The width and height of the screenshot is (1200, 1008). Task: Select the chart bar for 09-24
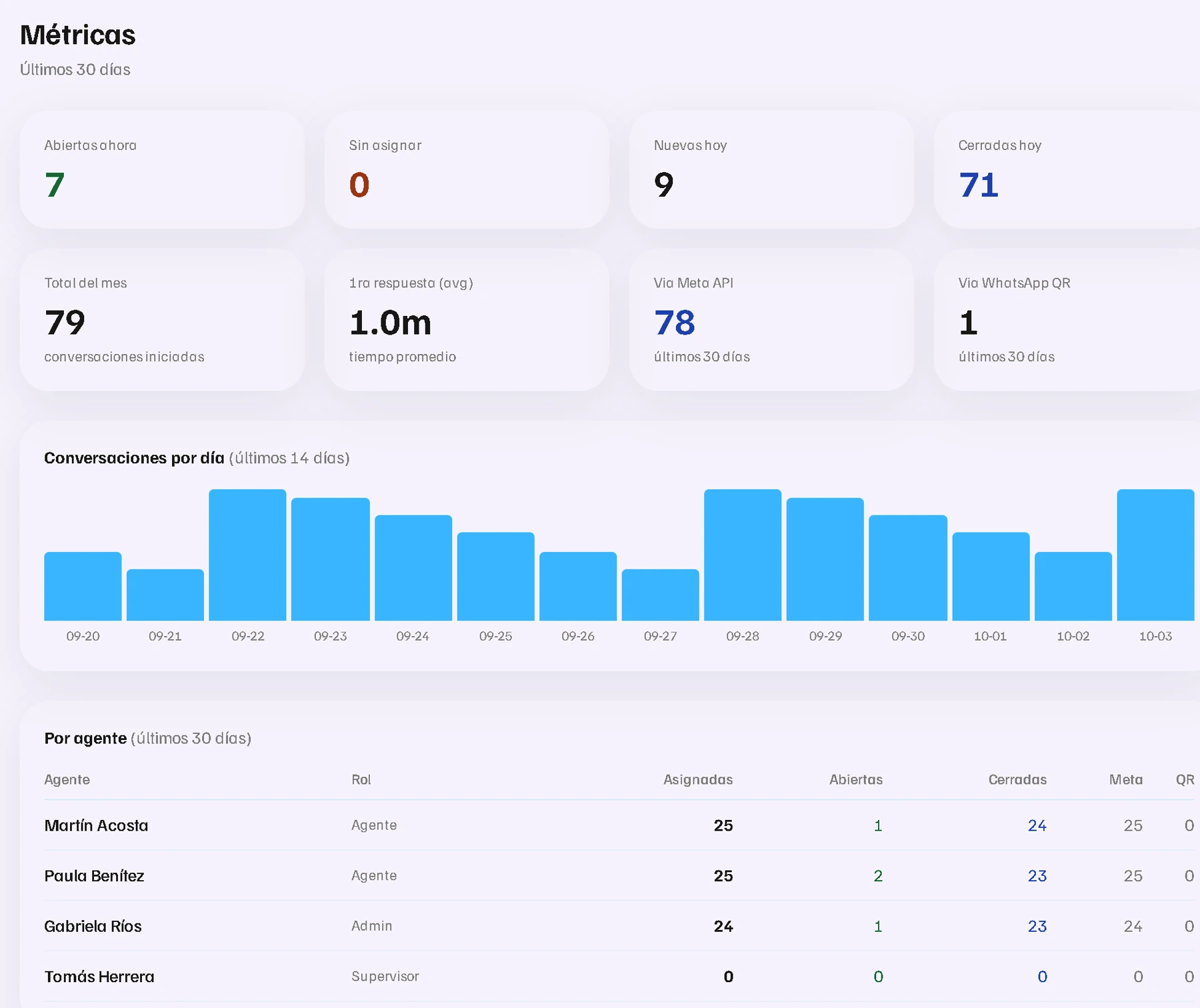pyautogui.click(x=413, y=568)
